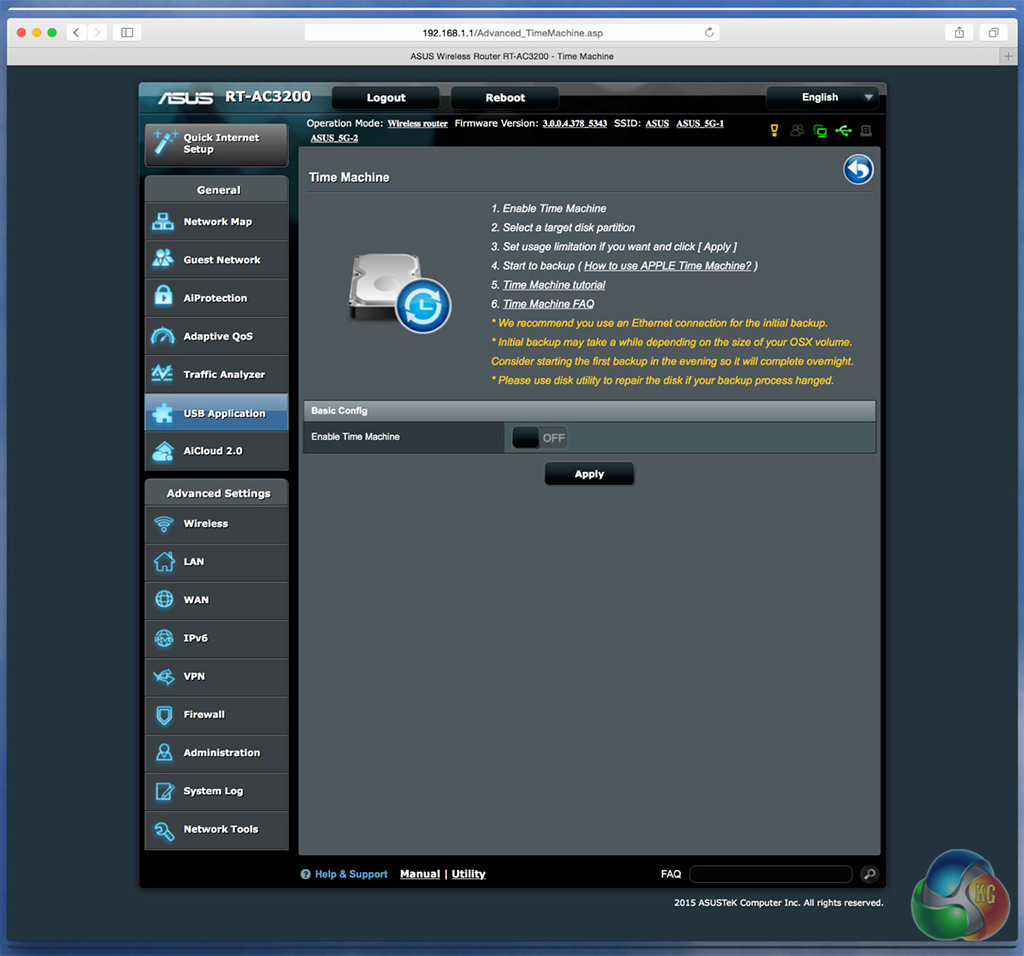Image resolution: width=1024 pixels, height=956 pixels.
Task: Click the Guest Network people icon
Action: tap(163, 259)
